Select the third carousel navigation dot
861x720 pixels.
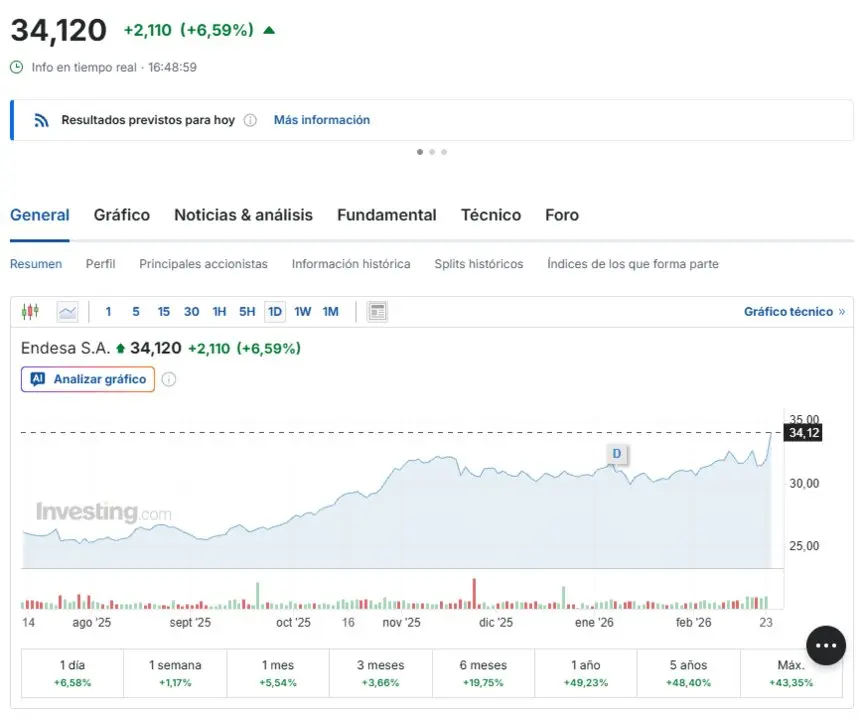coord(443,152)
